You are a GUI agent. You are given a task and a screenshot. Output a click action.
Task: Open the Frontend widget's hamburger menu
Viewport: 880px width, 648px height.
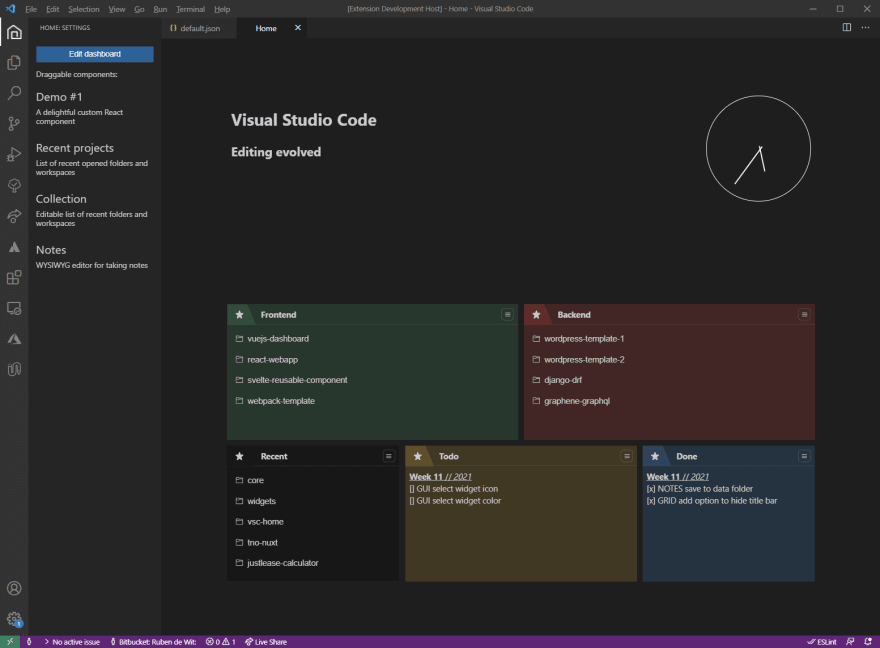click(507, 315)
